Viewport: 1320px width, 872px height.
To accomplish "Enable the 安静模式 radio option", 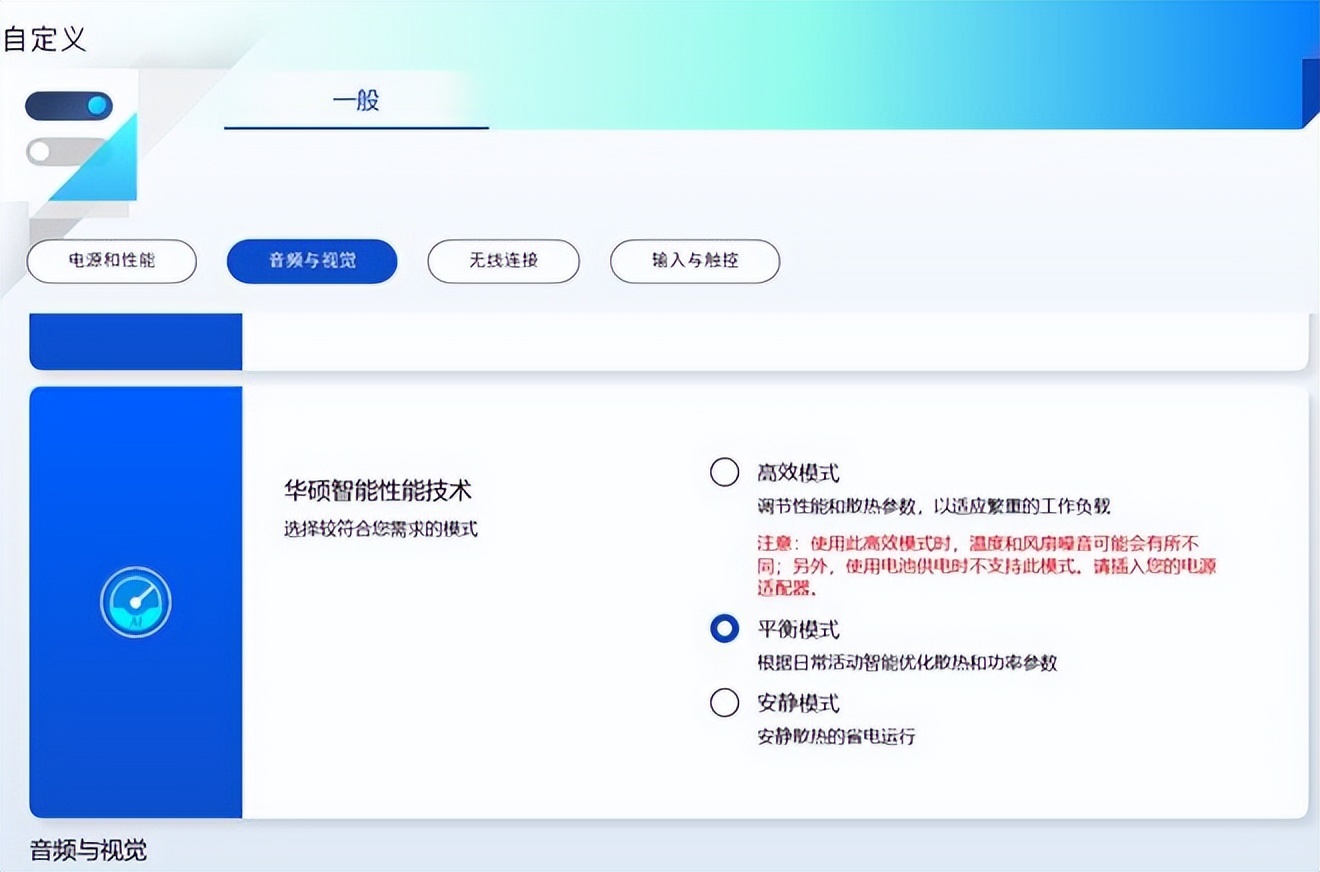I will [724, 703].
